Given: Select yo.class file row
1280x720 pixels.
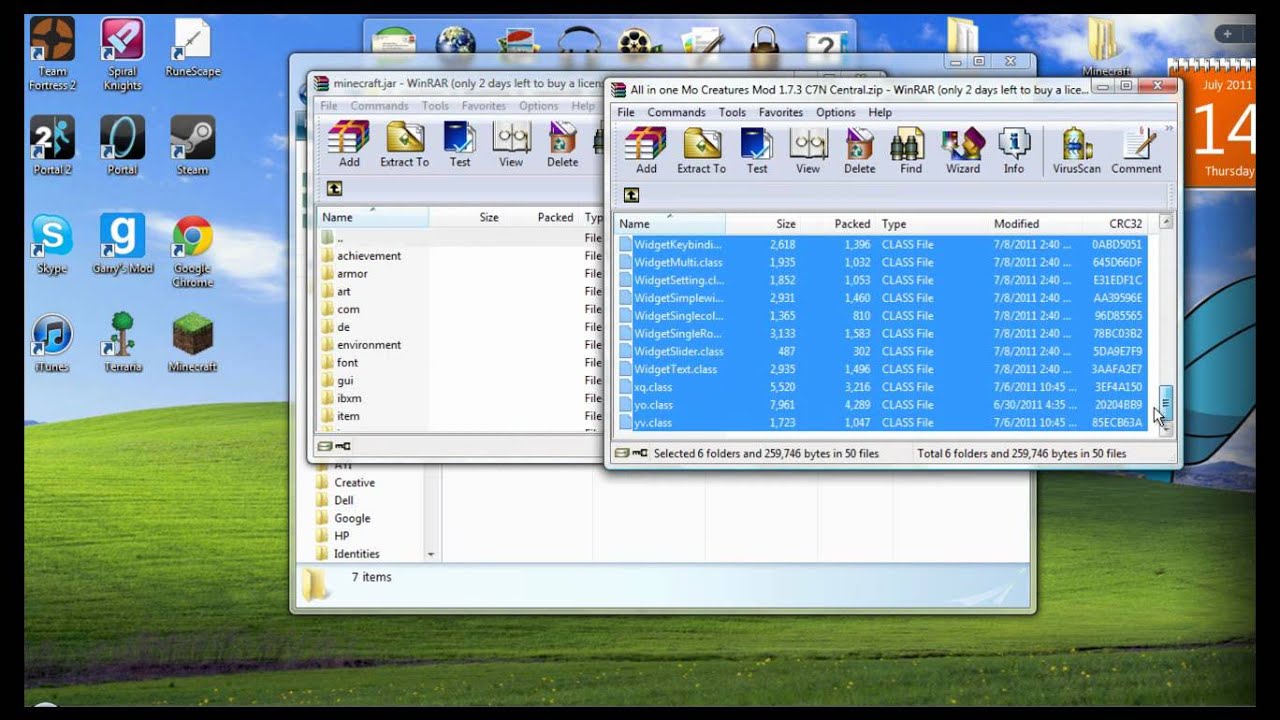Looking at the screenshot, I should click(x=881, y=405).
